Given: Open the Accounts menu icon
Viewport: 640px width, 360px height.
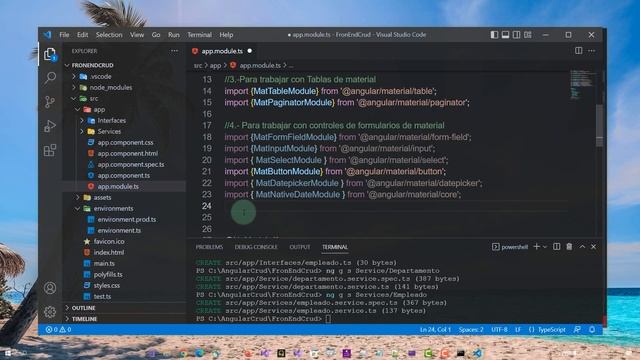Looking at the screenshot, I should click(x=50, y=288).
